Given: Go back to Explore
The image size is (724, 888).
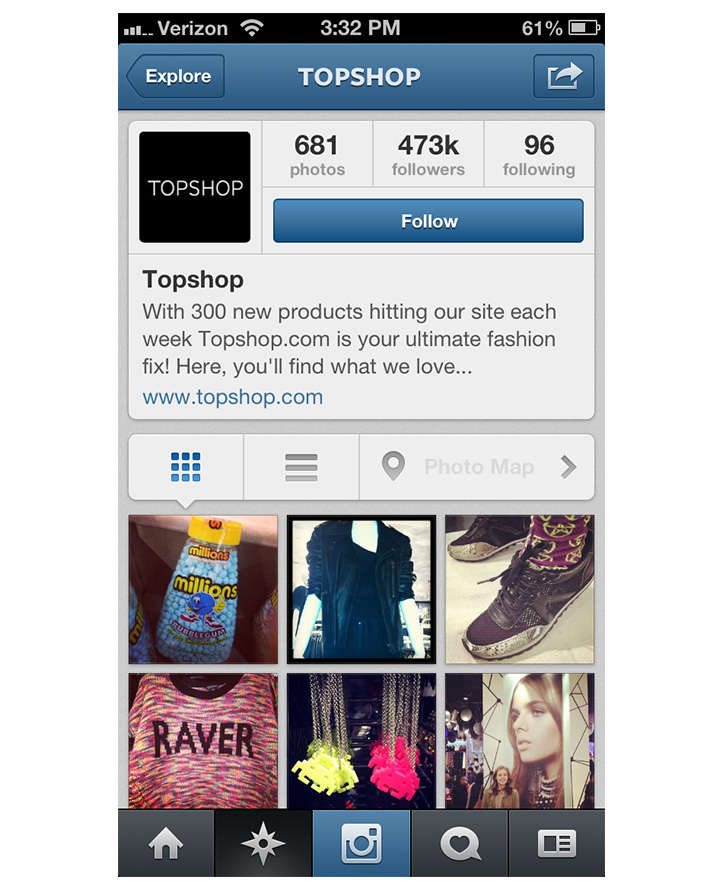Looking at the screenshot, I should pos(176,76).
